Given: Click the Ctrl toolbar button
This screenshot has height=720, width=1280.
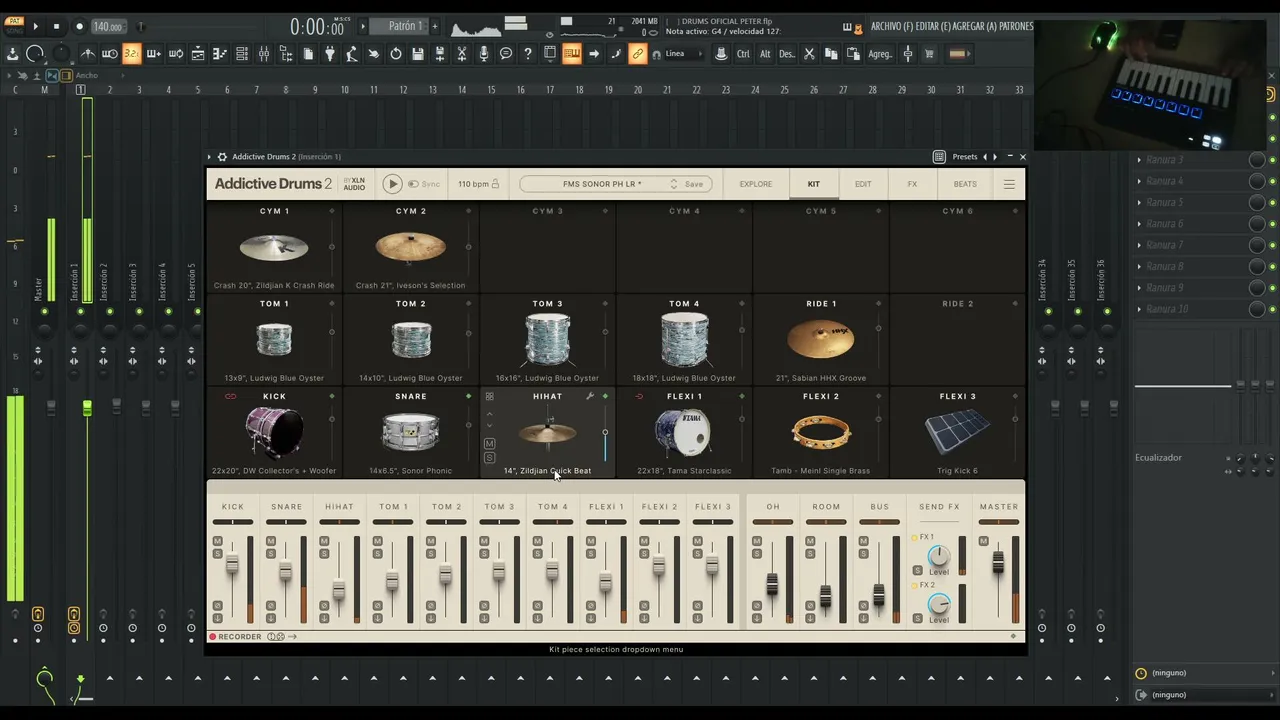Looking at the screenshot, I should pos(743,54).
